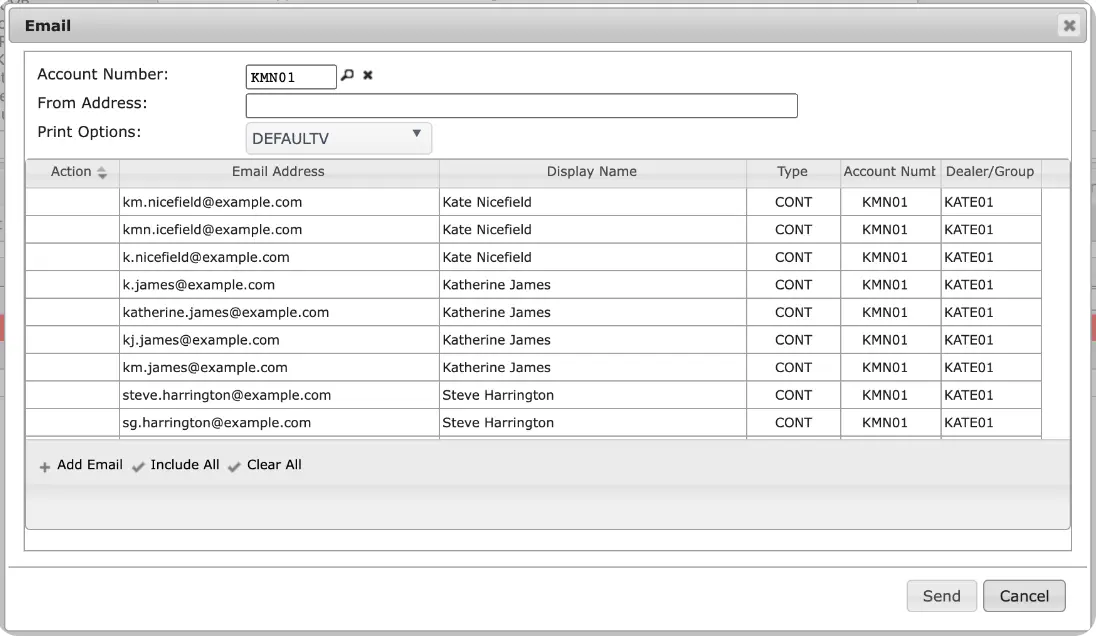Open the Print Options DEFAULTV dropdown
Image resolution: width=1096 pixels, height=636 pixels.
point(338,138)
